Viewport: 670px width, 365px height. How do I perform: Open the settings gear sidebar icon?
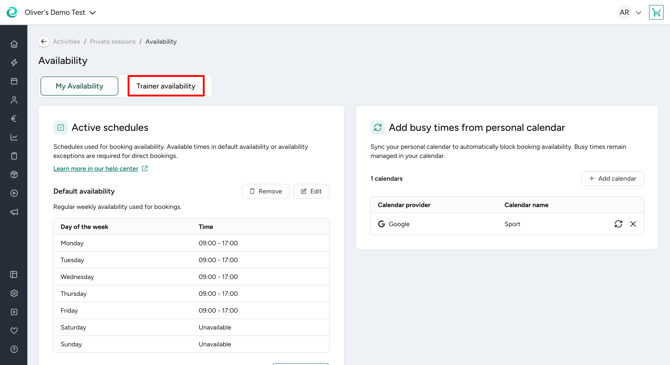[x=14, y=293]
